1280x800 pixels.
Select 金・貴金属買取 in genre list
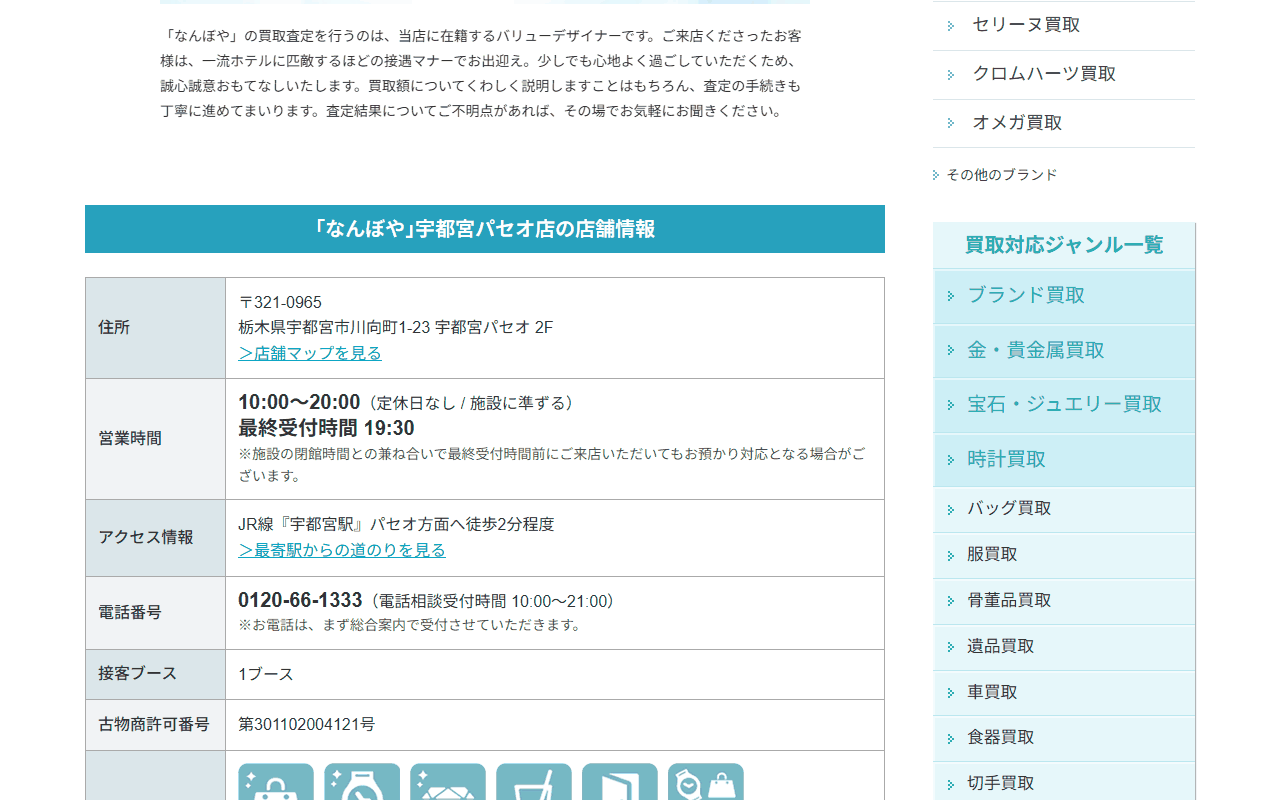pos(1064,351)
